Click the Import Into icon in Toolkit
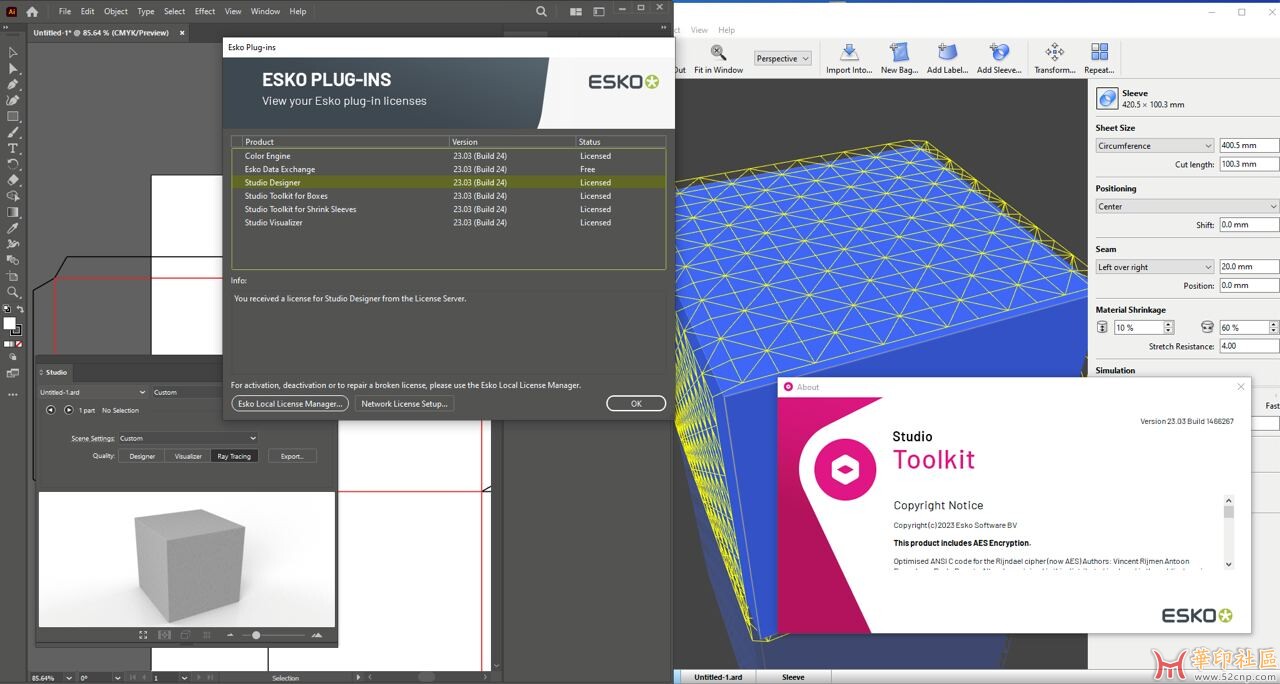The image size is (1280, 684). coord(849,52)
